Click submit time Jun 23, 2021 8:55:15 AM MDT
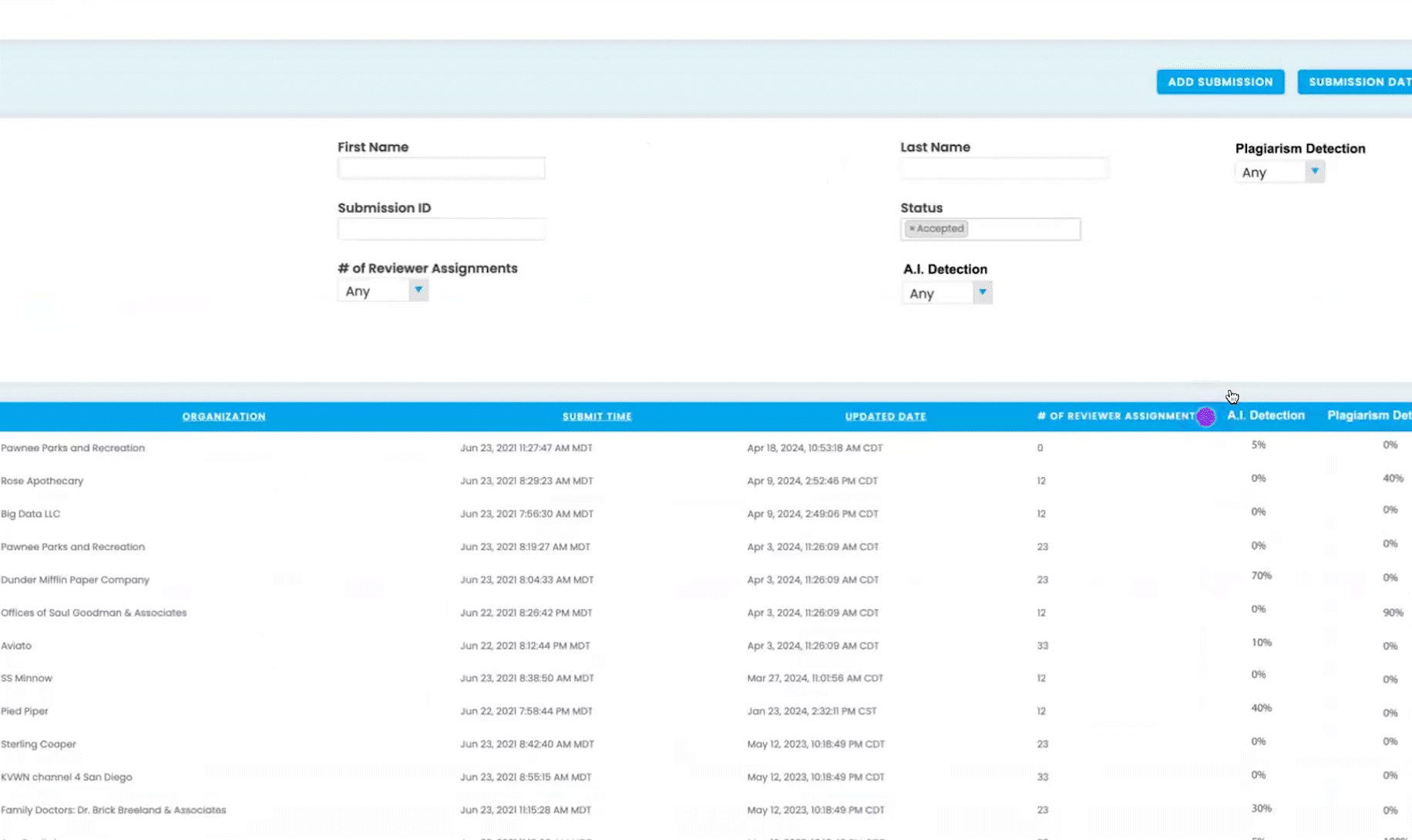The image size is (1412, 840). pos(526,777)
